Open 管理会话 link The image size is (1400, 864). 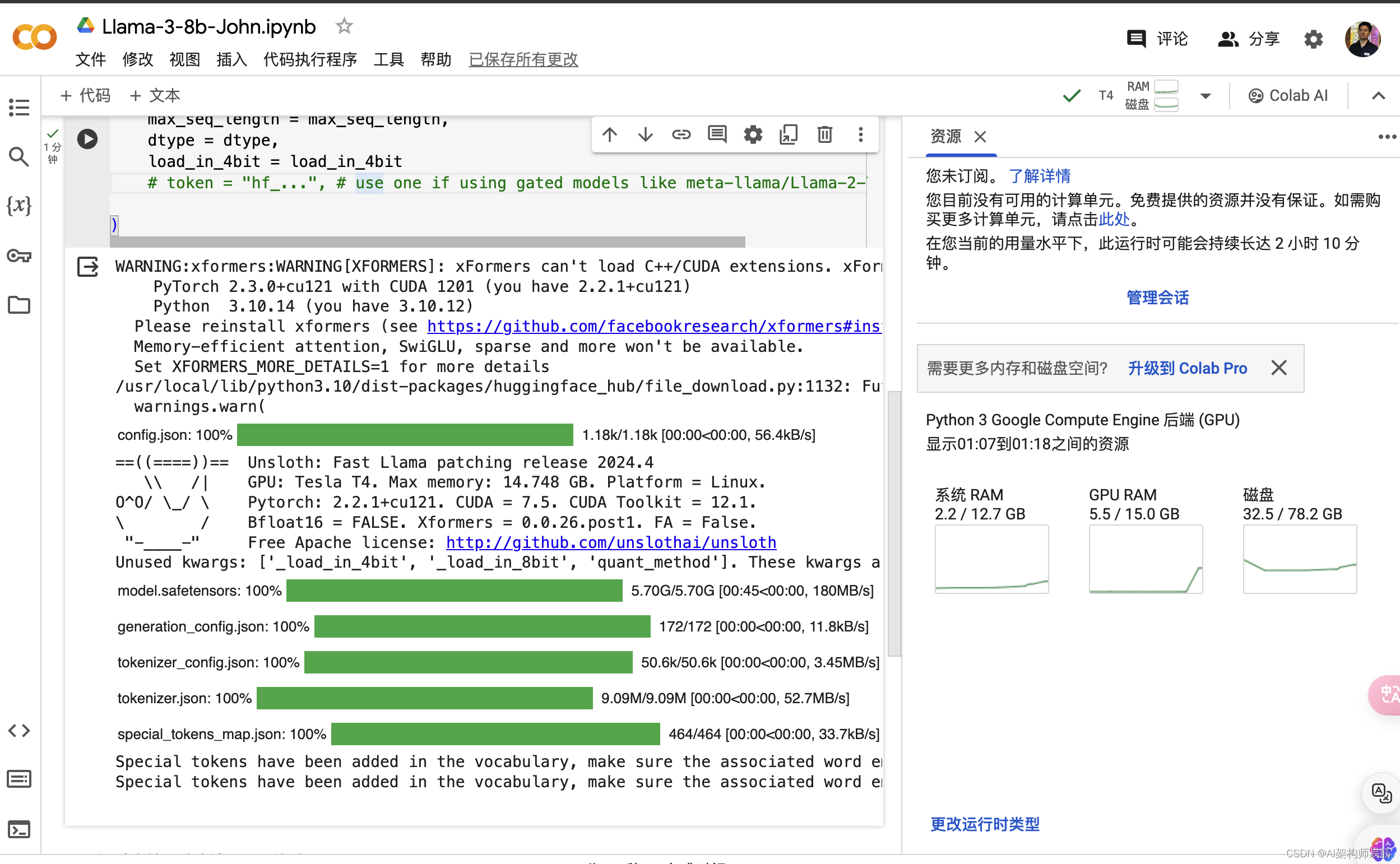(x=1157, y=298)
